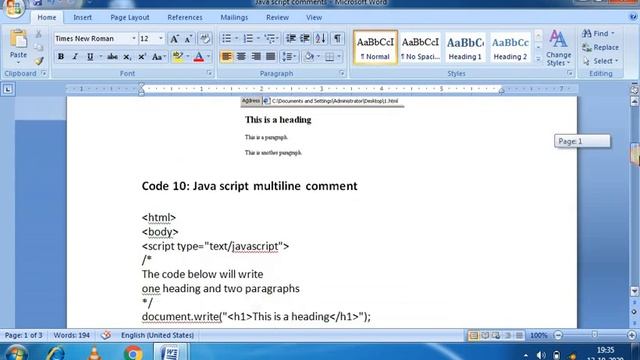Toggle Italic formatting

click(75, 57)
